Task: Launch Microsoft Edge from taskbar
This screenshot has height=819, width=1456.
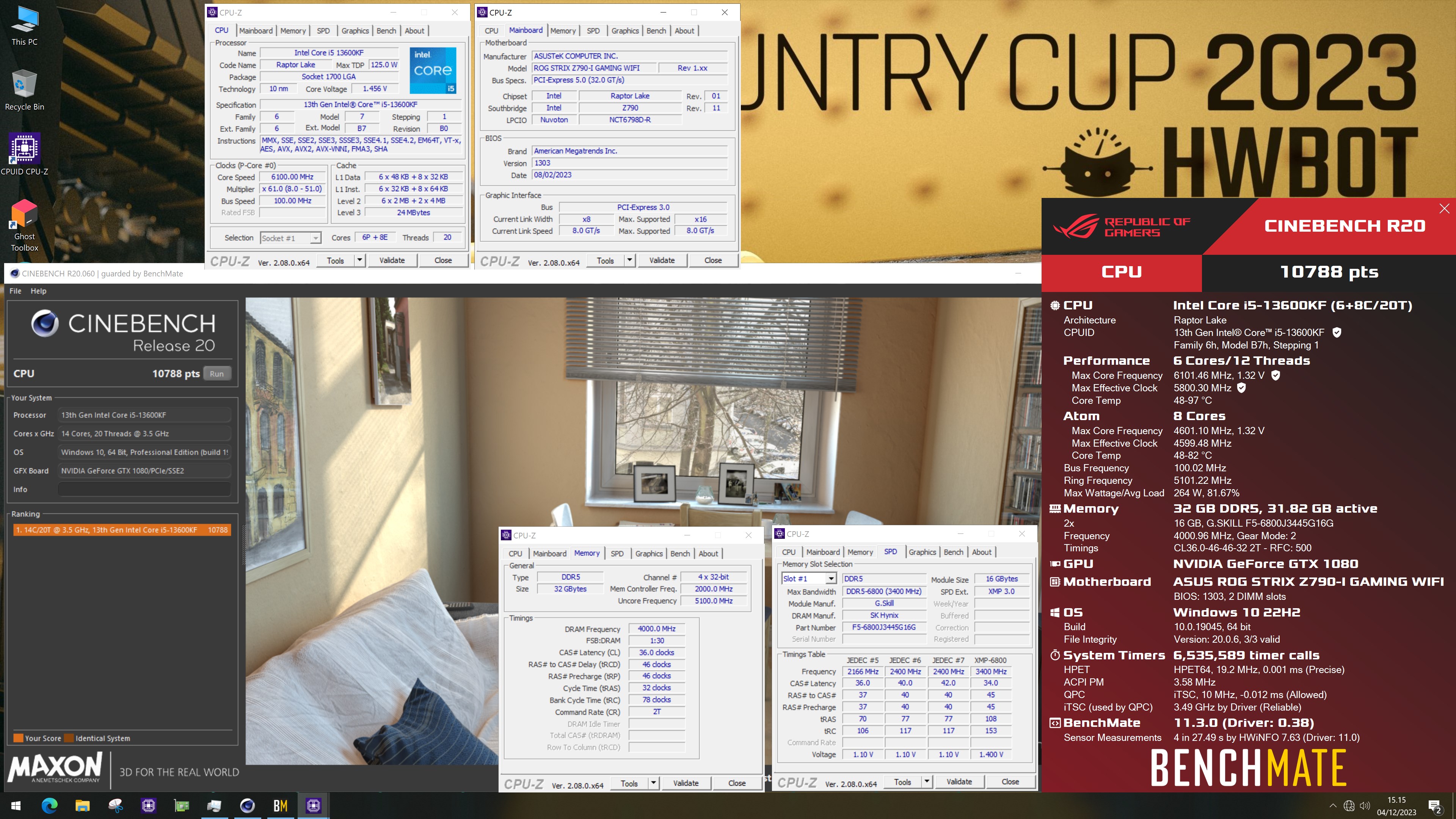Action: pyautogui.click(x=49, y=805)
